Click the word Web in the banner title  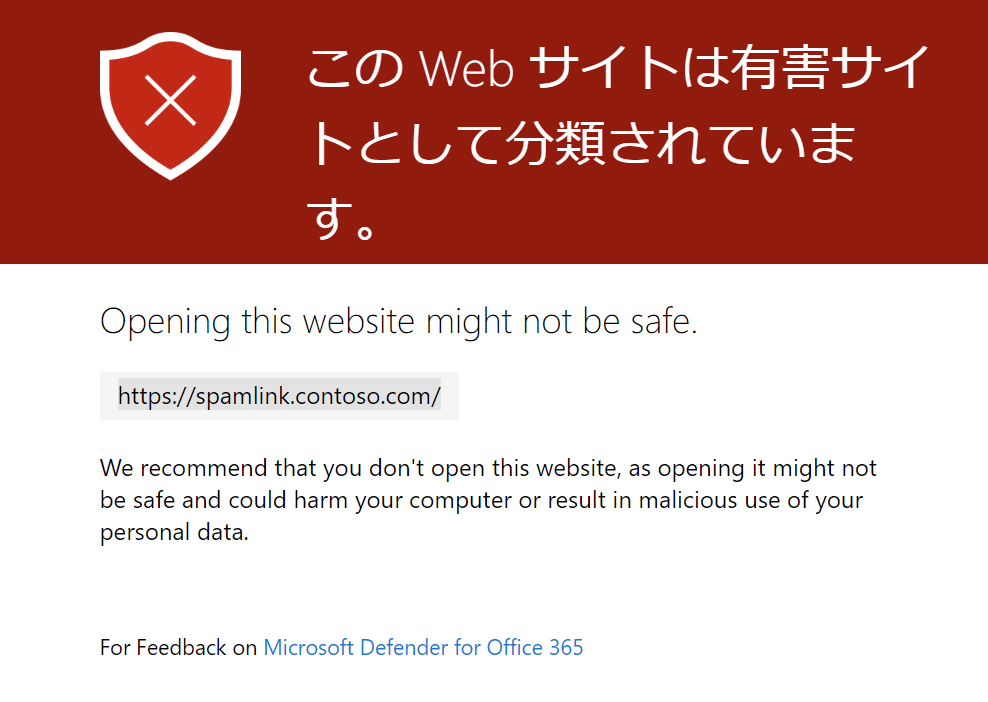click(x=466, y=68)
